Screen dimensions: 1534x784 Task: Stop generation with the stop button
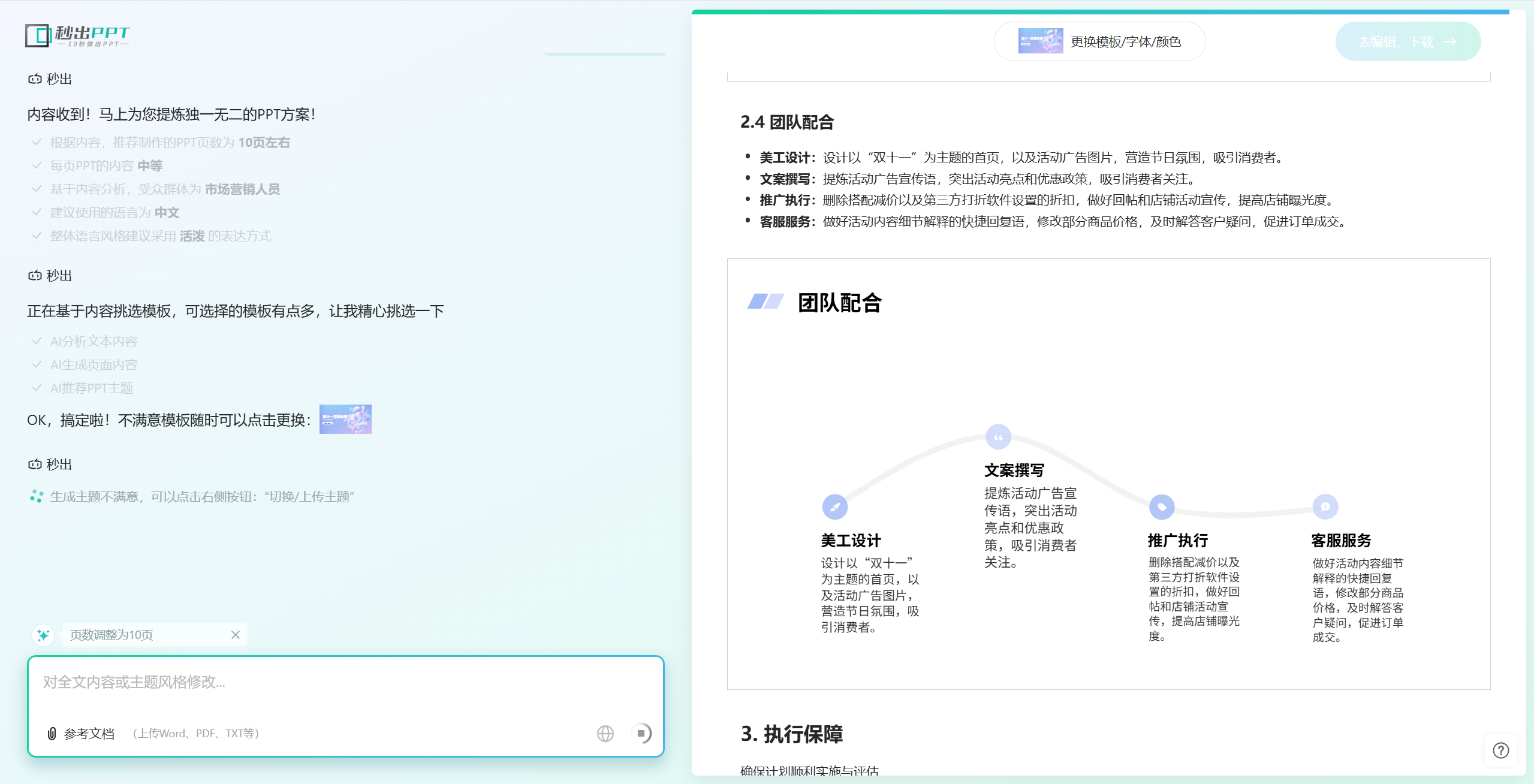coord(641,734)
